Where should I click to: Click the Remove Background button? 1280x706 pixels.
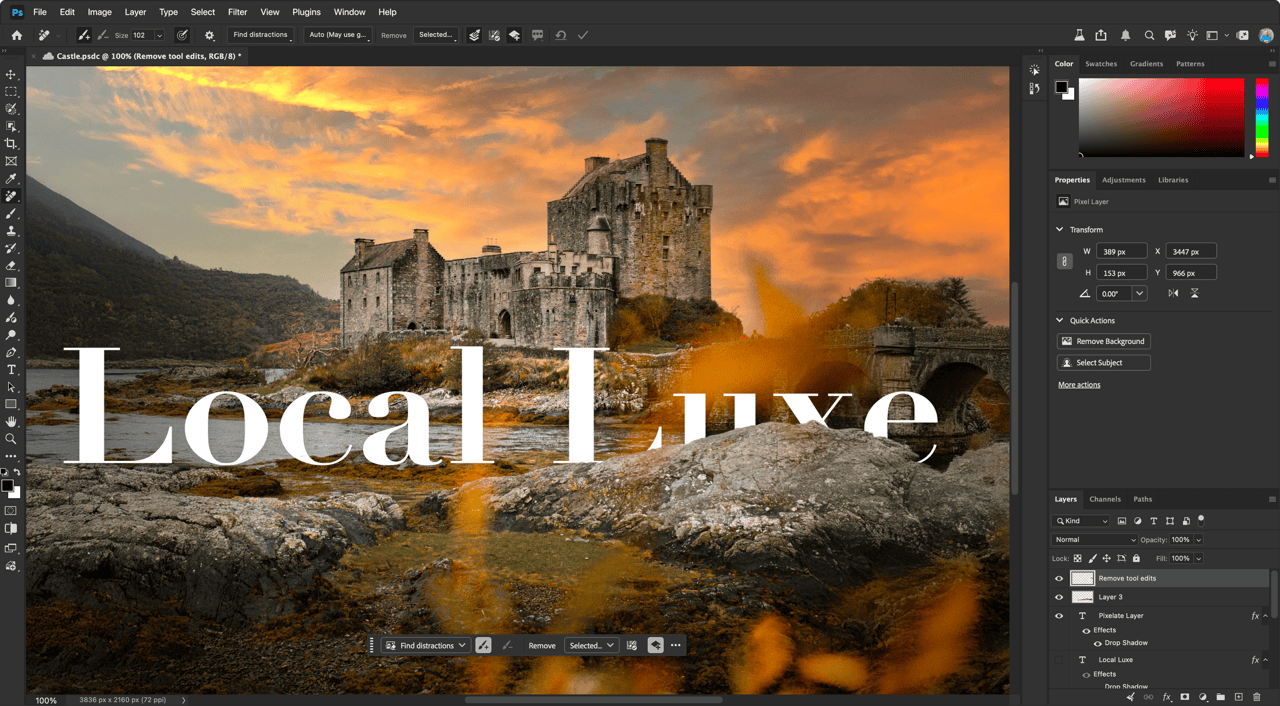(1104, 341)
